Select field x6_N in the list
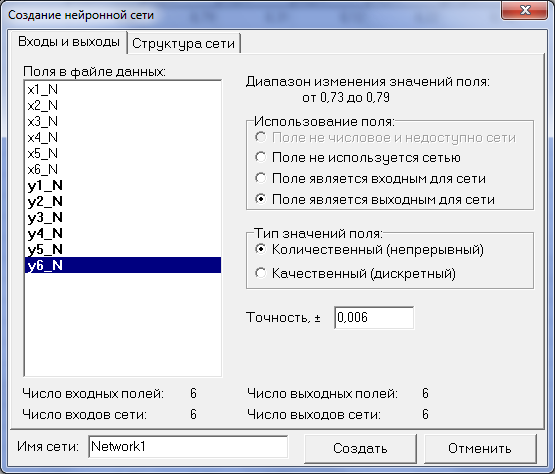 pyautogui.click(x=123, y=169)
